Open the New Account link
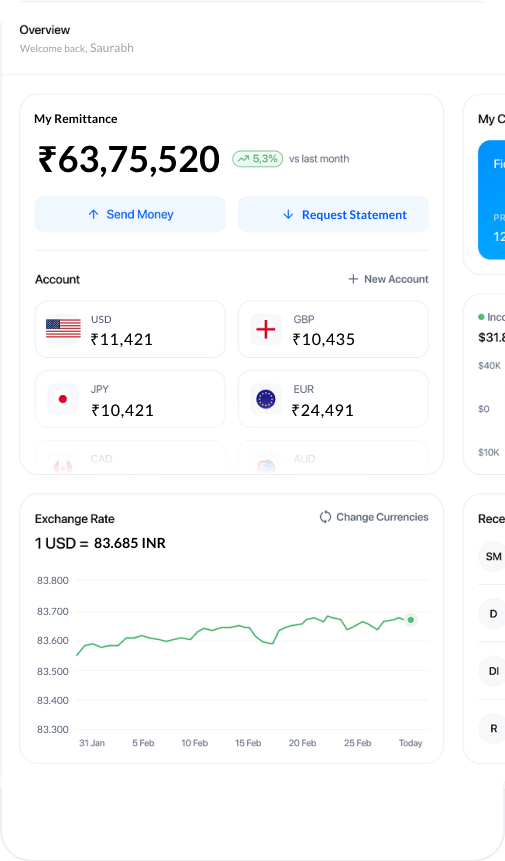The height and width of the screenshot is (861, 505). [388, 279]
